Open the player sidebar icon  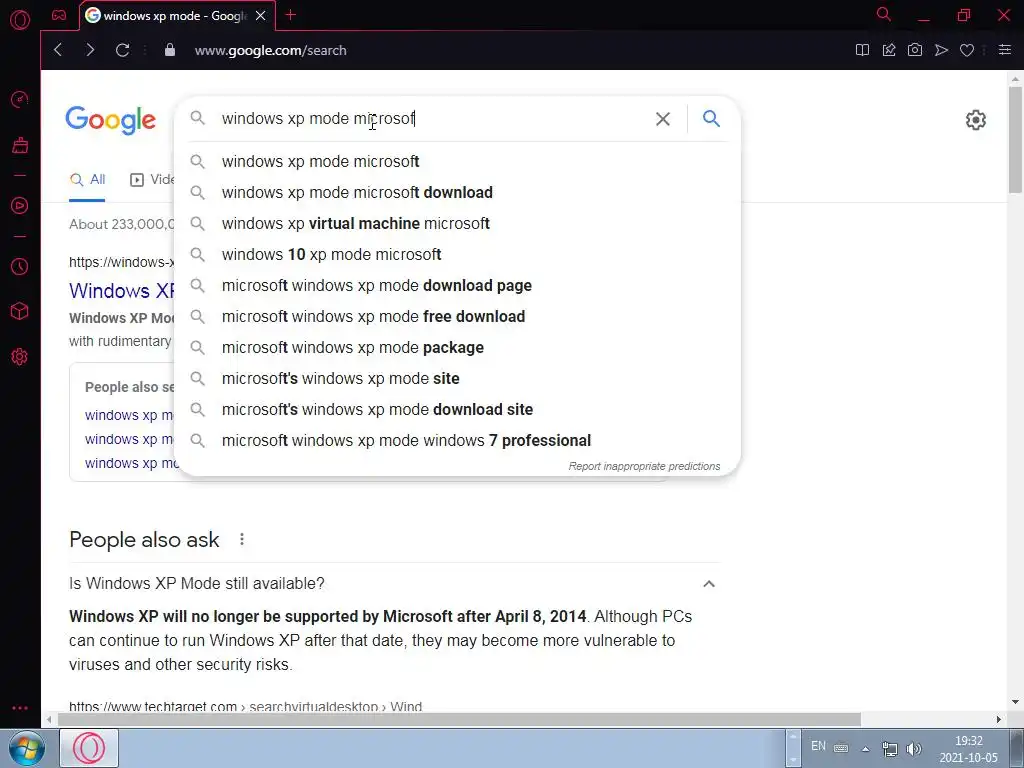[20, 206]
